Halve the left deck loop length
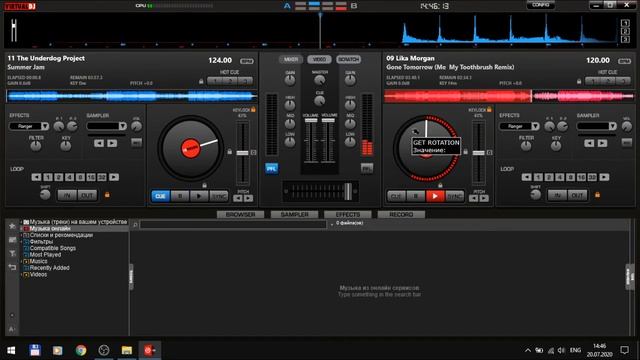 click(36, 177)
